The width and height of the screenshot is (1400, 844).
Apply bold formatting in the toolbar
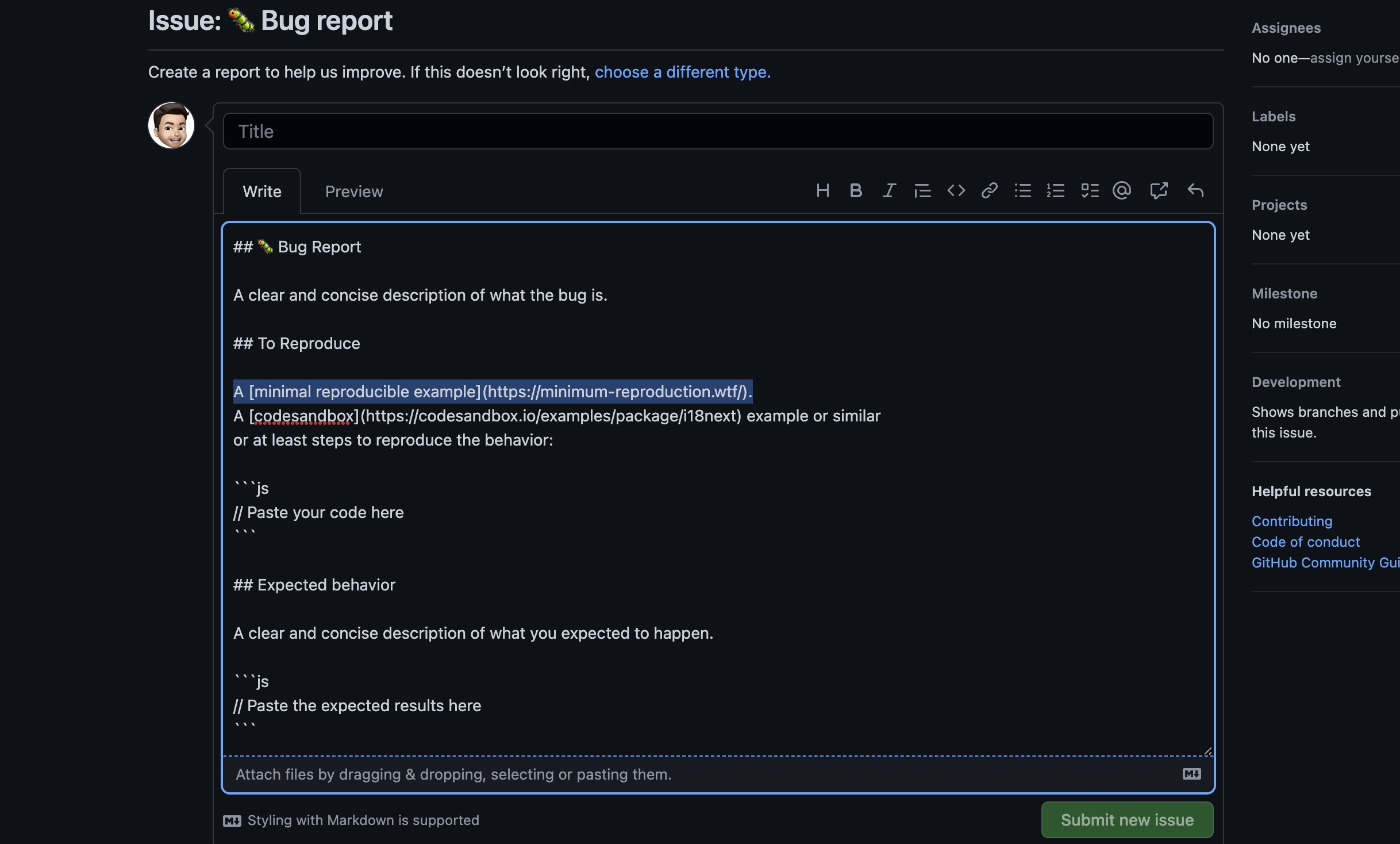pyautogui.click(x=856, y=191)
